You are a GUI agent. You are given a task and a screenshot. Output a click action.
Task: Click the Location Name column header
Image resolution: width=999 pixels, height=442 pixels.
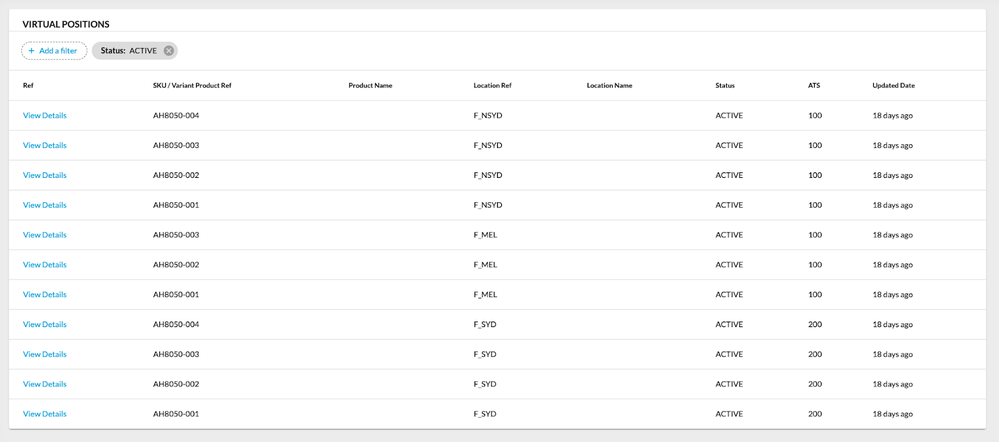pyautogui.click(x=609, y=86)
